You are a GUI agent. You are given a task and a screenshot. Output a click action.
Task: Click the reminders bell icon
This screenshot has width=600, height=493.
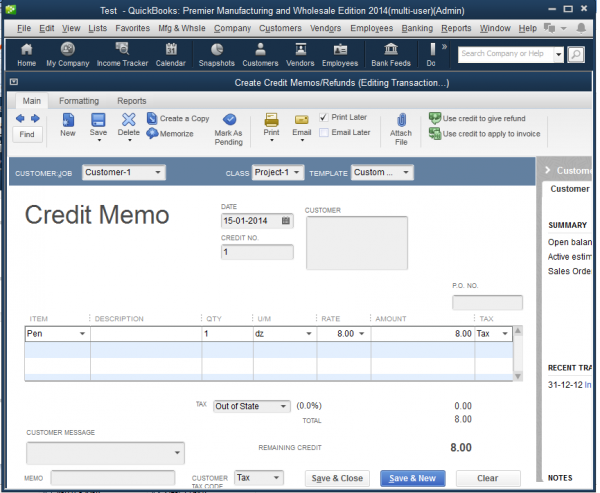point(581,28)
